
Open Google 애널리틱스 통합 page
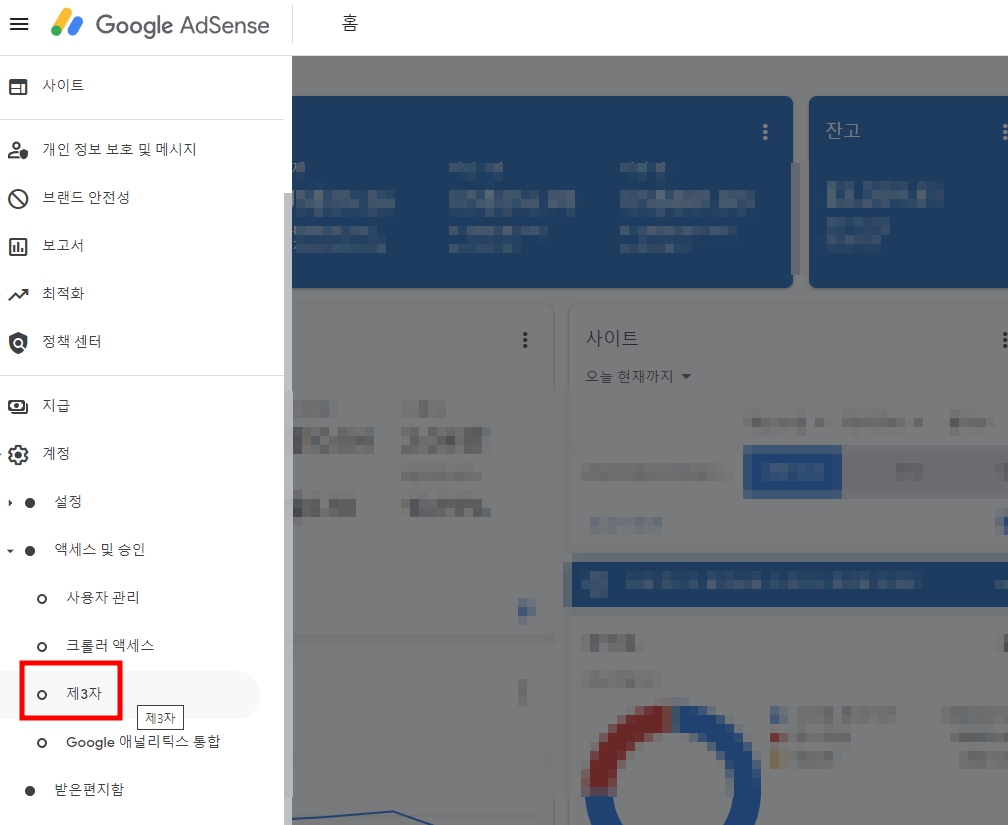(x=143, y=742)
